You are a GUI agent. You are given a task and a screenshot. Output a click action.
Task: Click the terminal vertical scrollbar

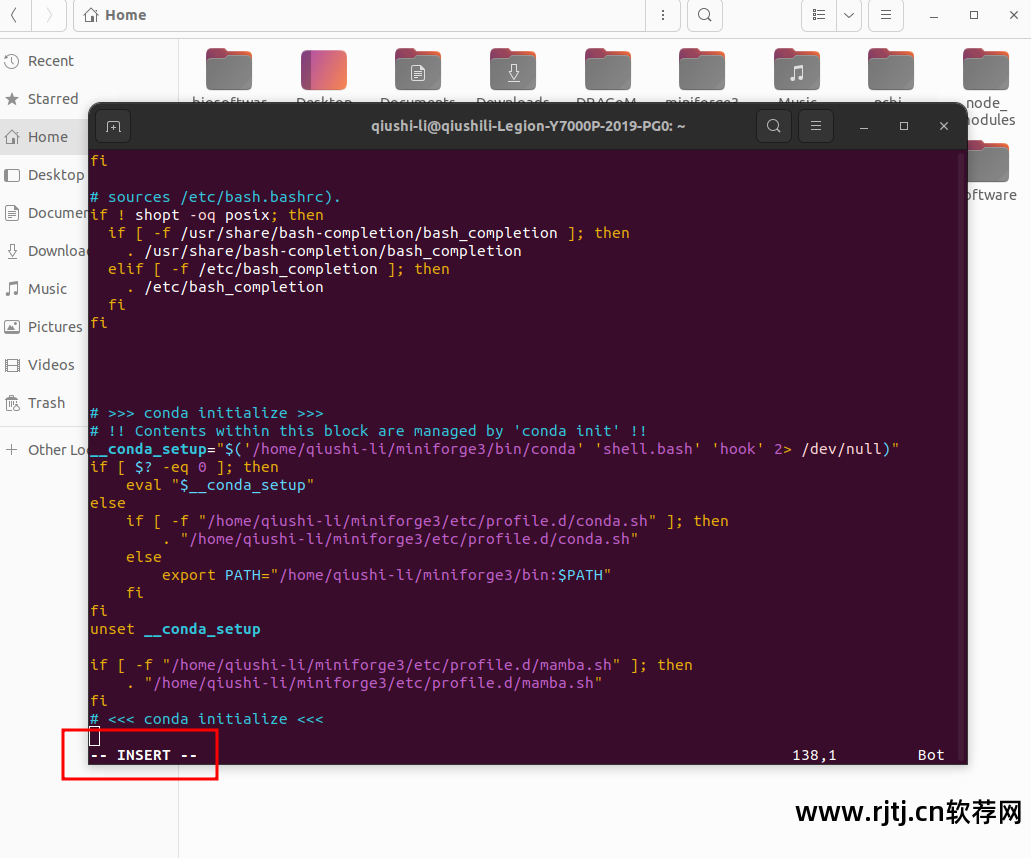[962, 450]
